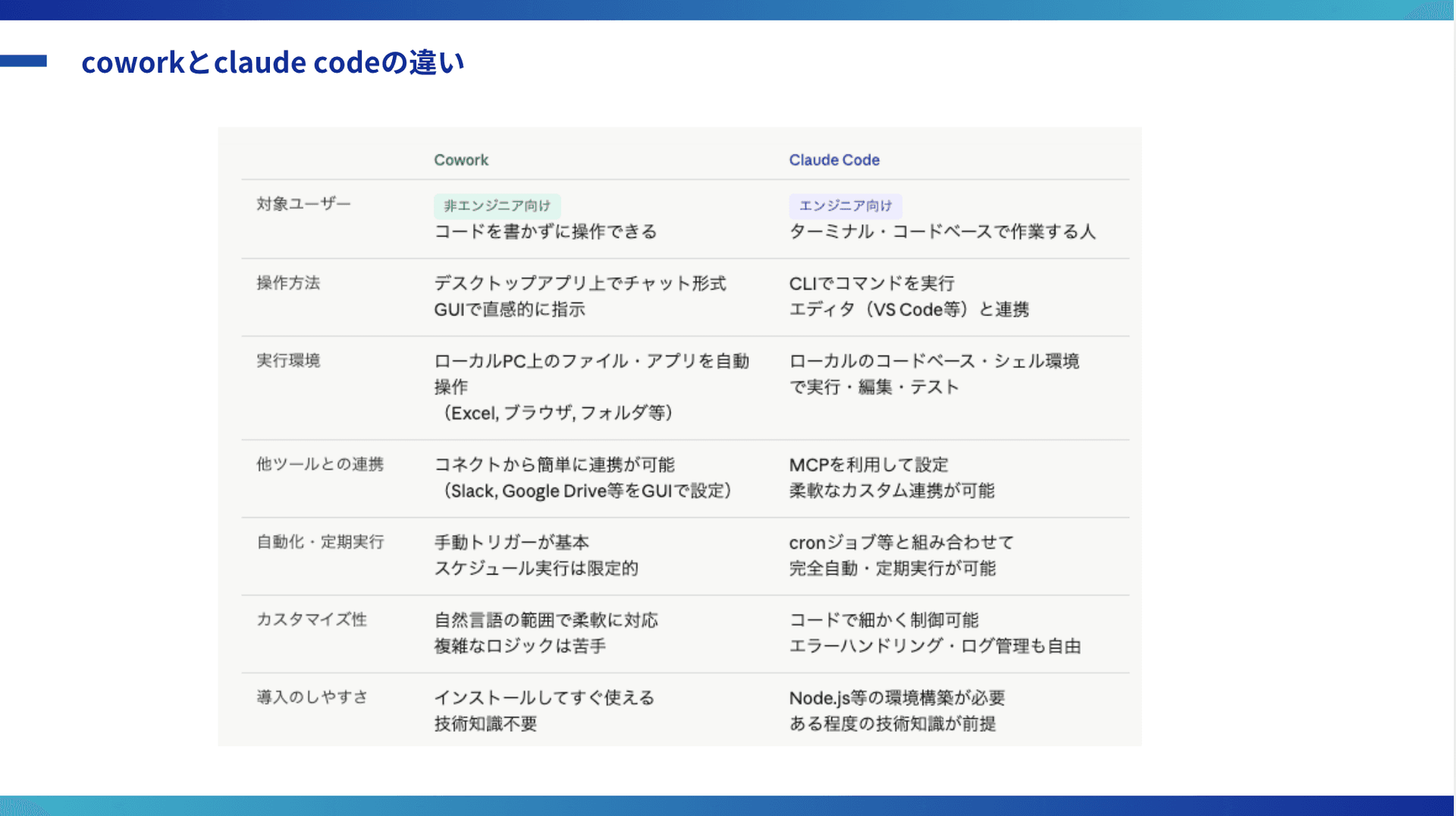Screen dimensions: 1456x816
Task: Select the 'Claude Code' column header
Action: coord(834,160)
